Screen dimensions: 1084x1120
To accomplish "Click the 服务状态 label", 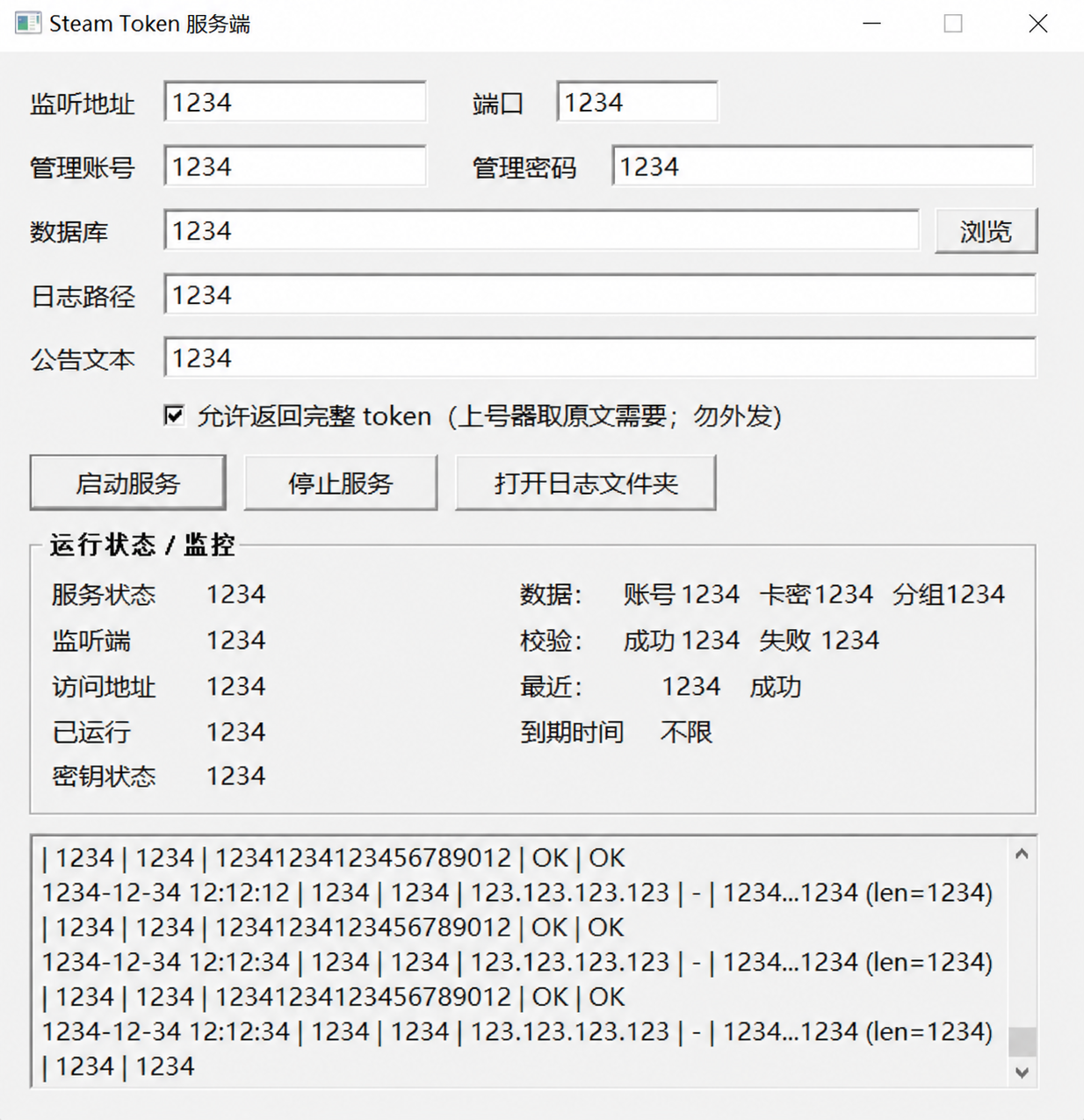I will click(x=104, y=595).
